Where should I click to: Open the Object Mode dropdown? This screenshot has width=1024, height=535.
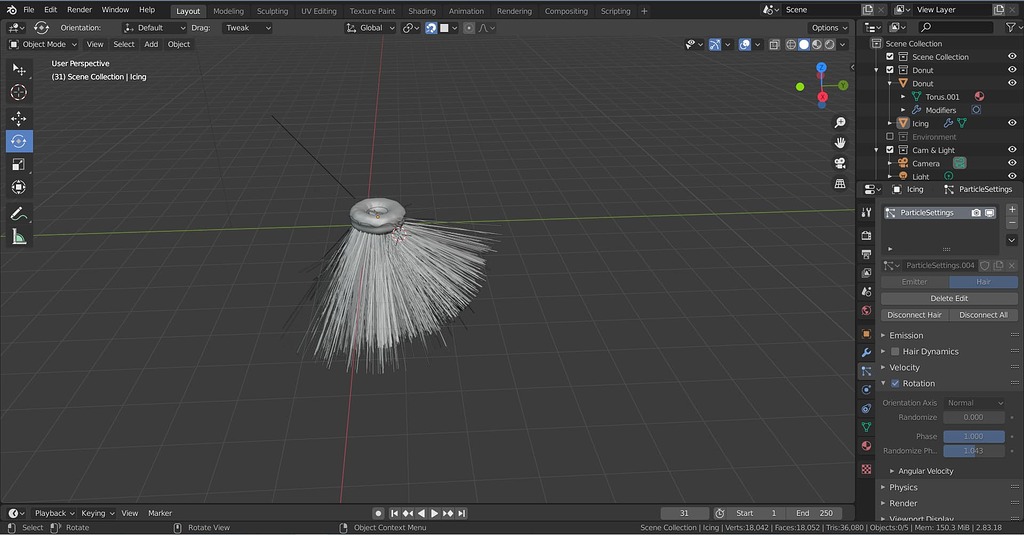tap(42, 44)
